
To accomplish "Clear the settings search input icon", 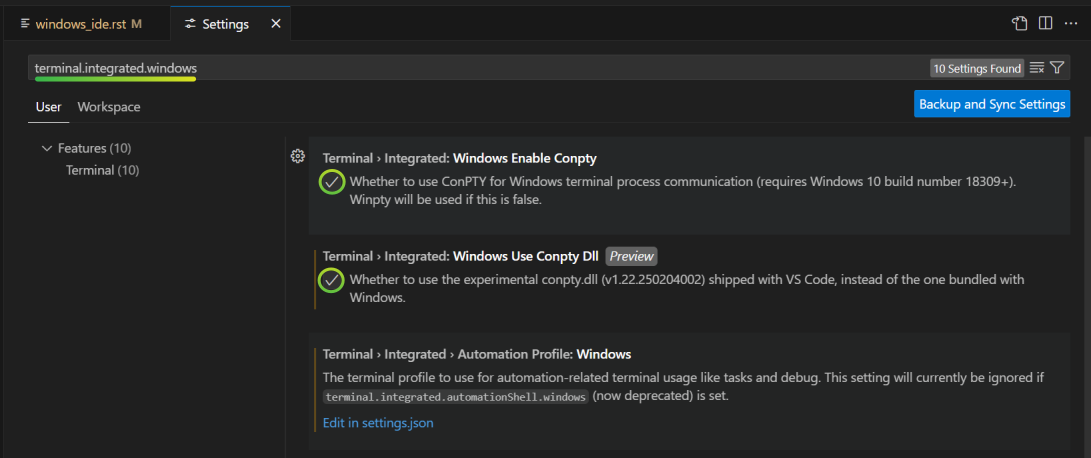I will pyautogui.click(x=1037, y=68).
